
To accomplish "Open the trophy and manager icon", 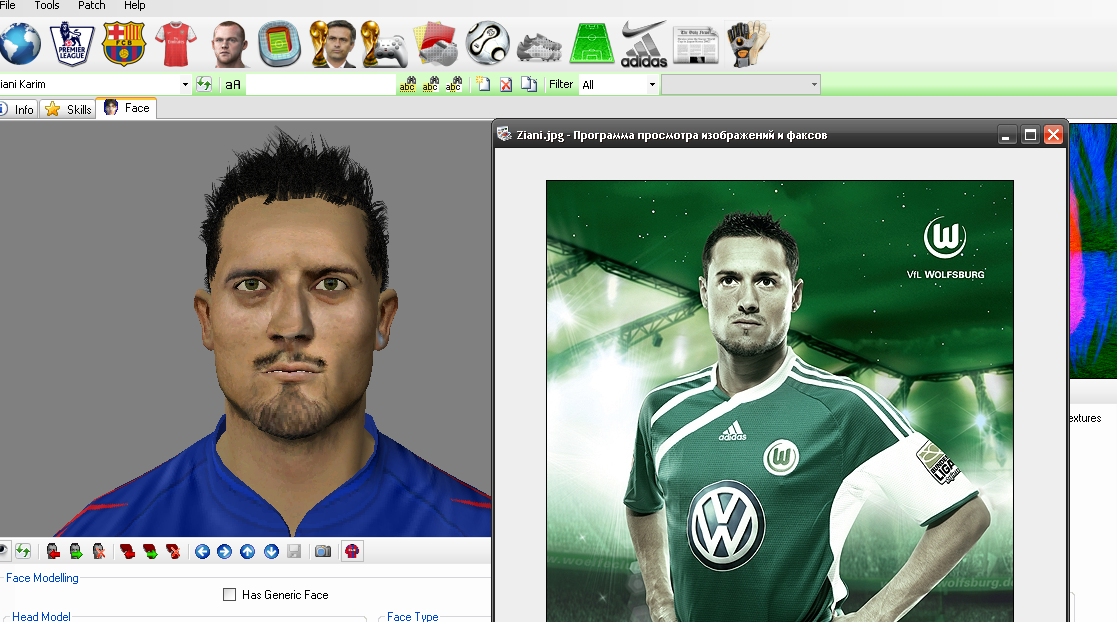I will coord(333,44).
